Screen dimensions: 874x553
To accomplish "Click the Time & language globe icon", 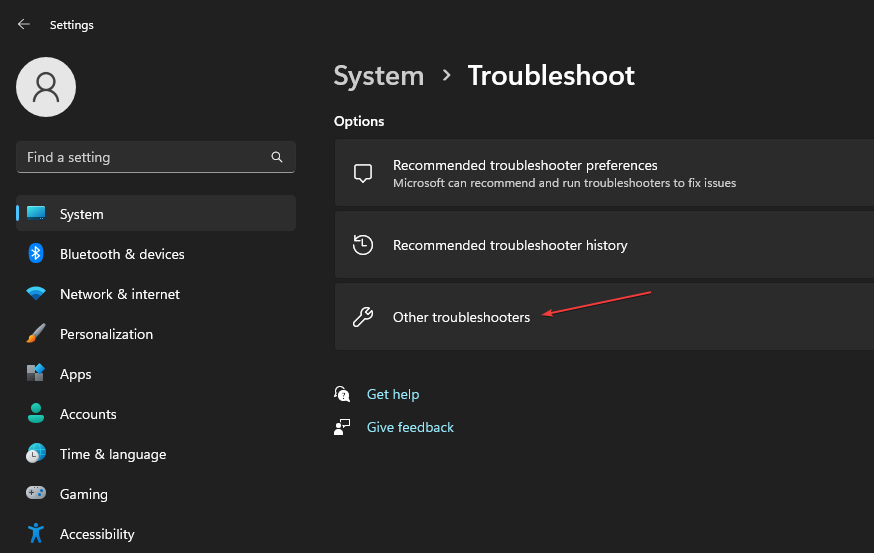I will 36,453.
